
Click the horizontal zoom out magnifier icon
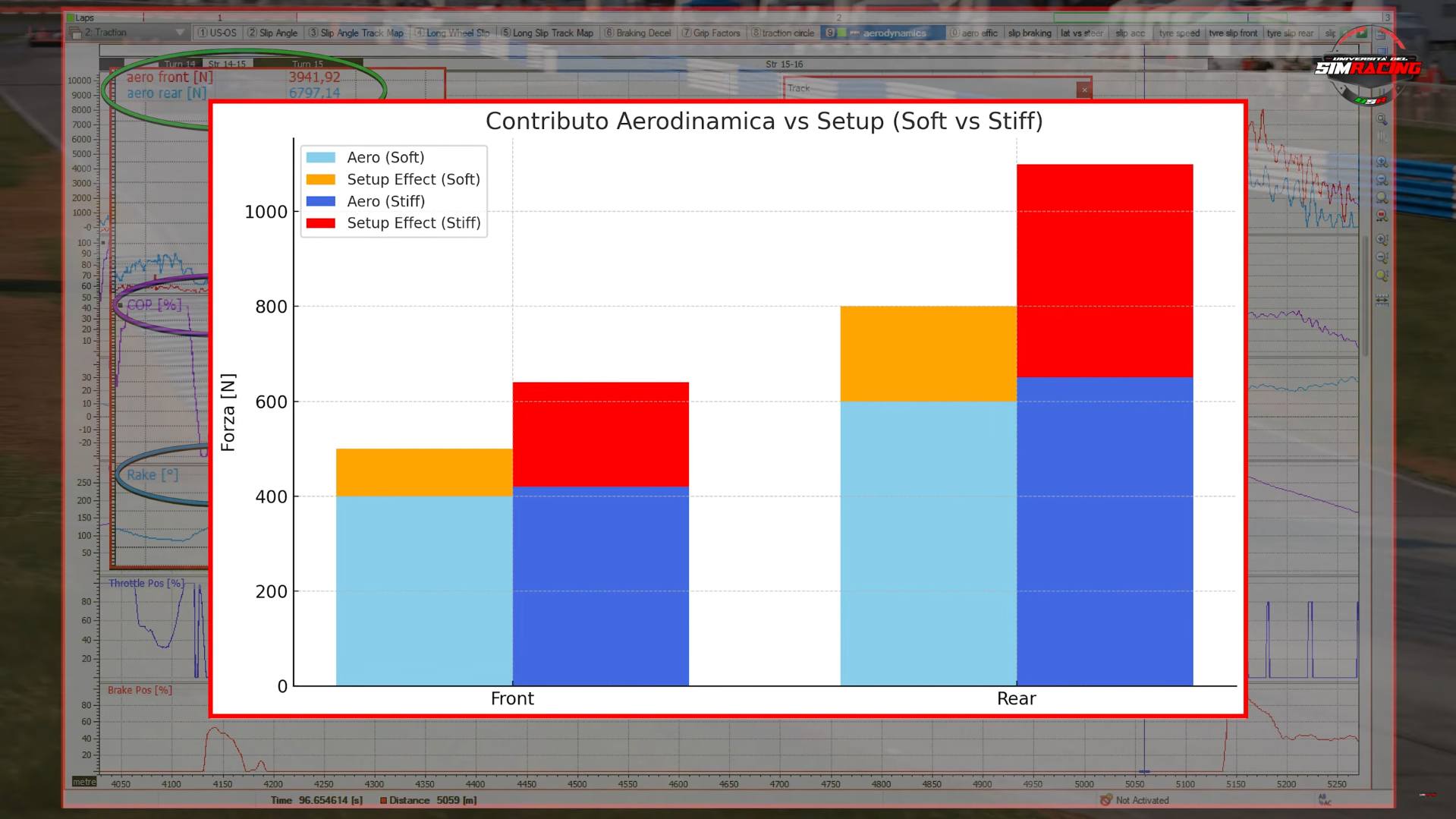pos(1382,181)
